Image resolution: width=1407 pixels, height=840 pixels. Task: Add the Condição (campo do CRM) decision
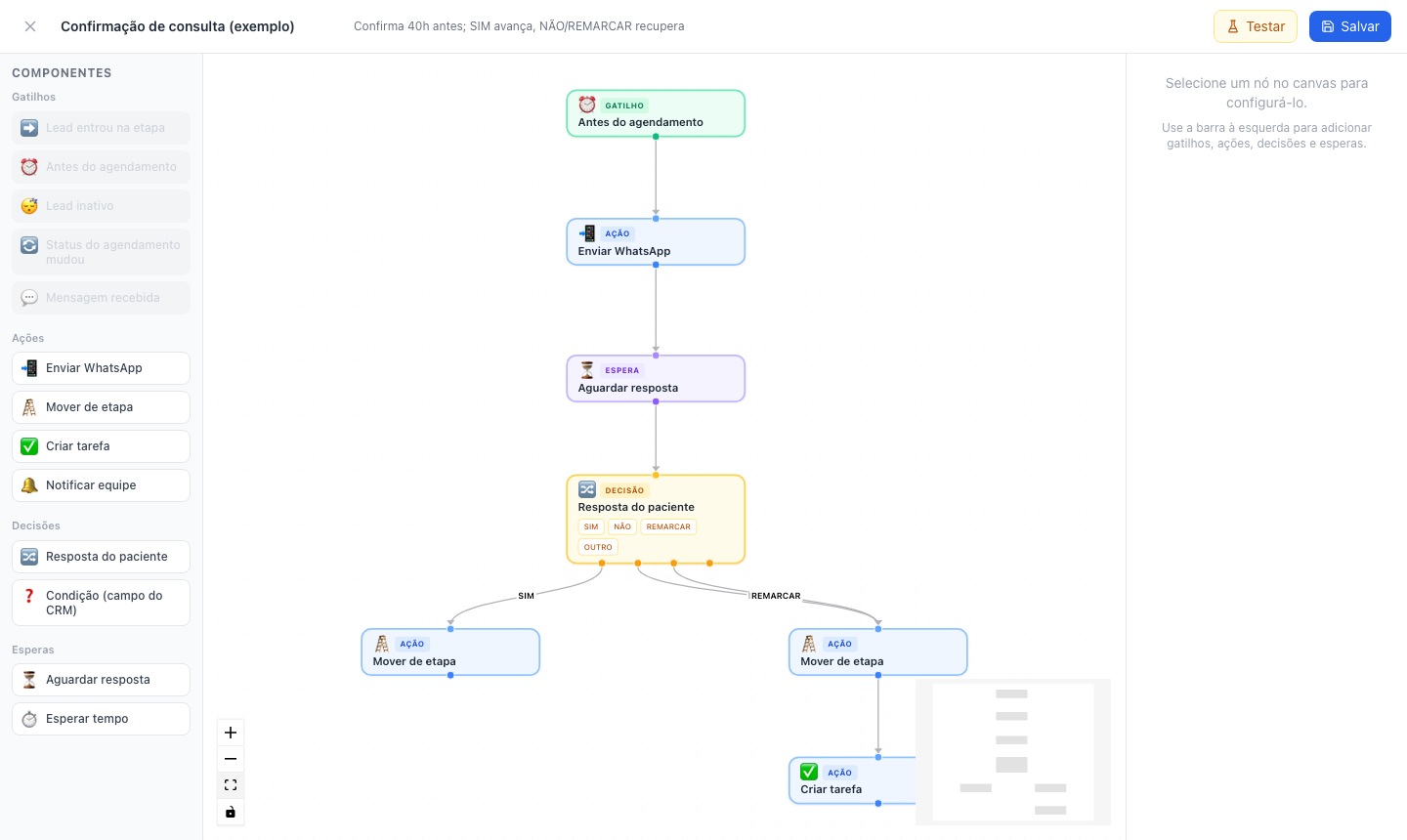click(x=101, y=603)
